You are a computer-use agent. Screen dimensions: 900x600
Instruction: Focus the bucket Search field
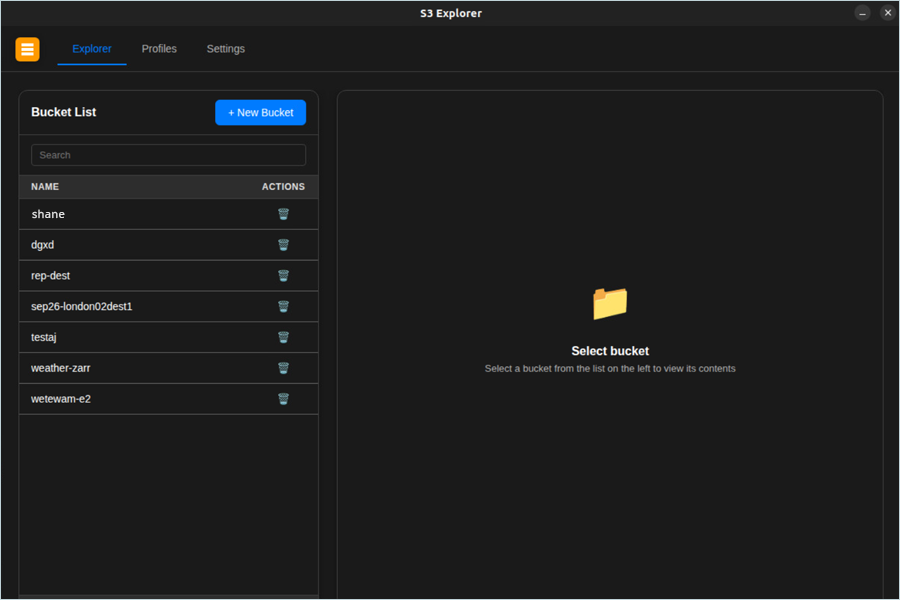point(168,155)
